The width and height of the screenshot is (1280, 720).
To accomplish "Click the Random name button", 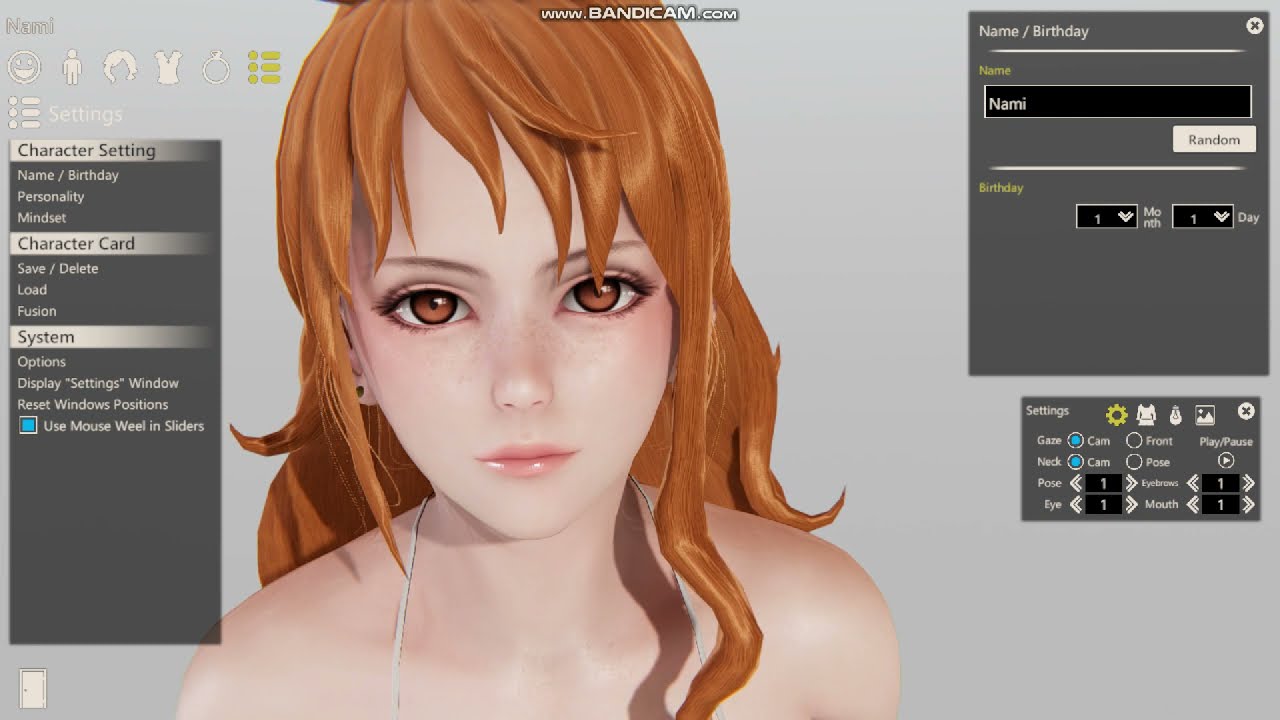I will point(1214,140).
